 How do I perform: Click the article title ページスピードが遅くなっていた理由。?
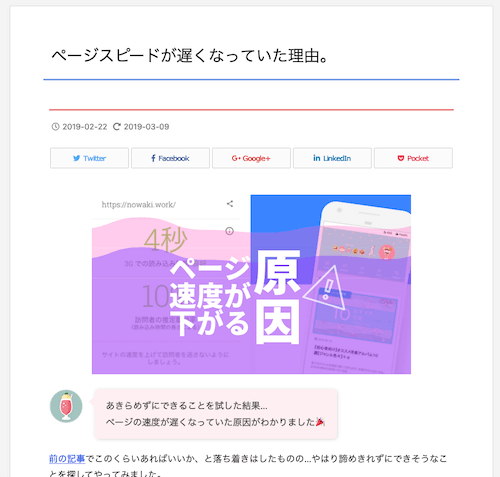coord(190,55)
